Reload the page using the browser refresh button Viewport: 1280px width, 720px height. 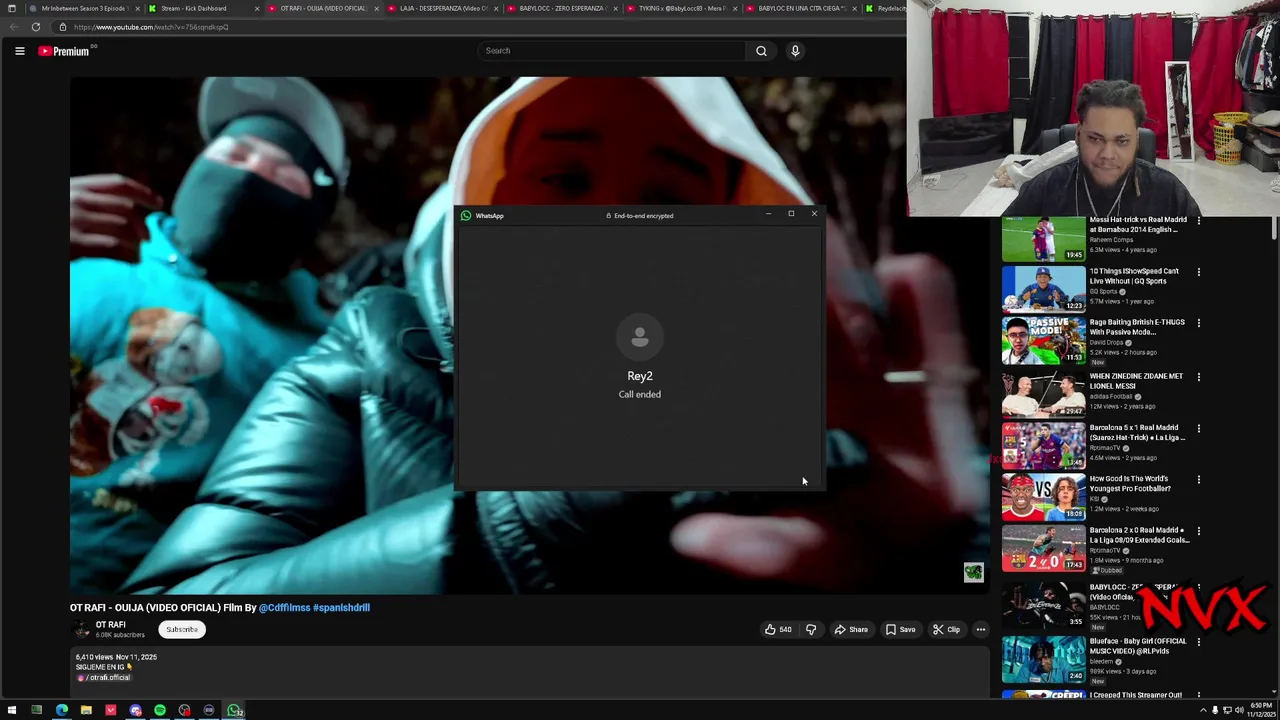[x=36, y=27]
